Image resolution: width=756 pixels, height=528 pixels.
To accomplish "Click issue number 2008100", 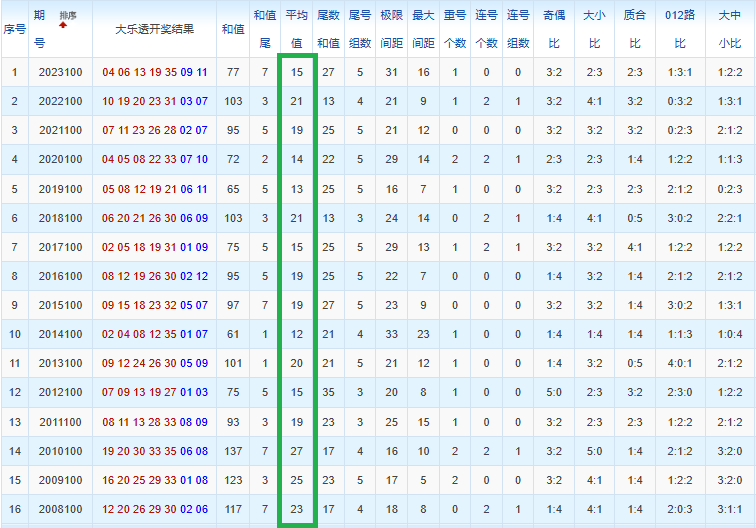I will point(60,509).
